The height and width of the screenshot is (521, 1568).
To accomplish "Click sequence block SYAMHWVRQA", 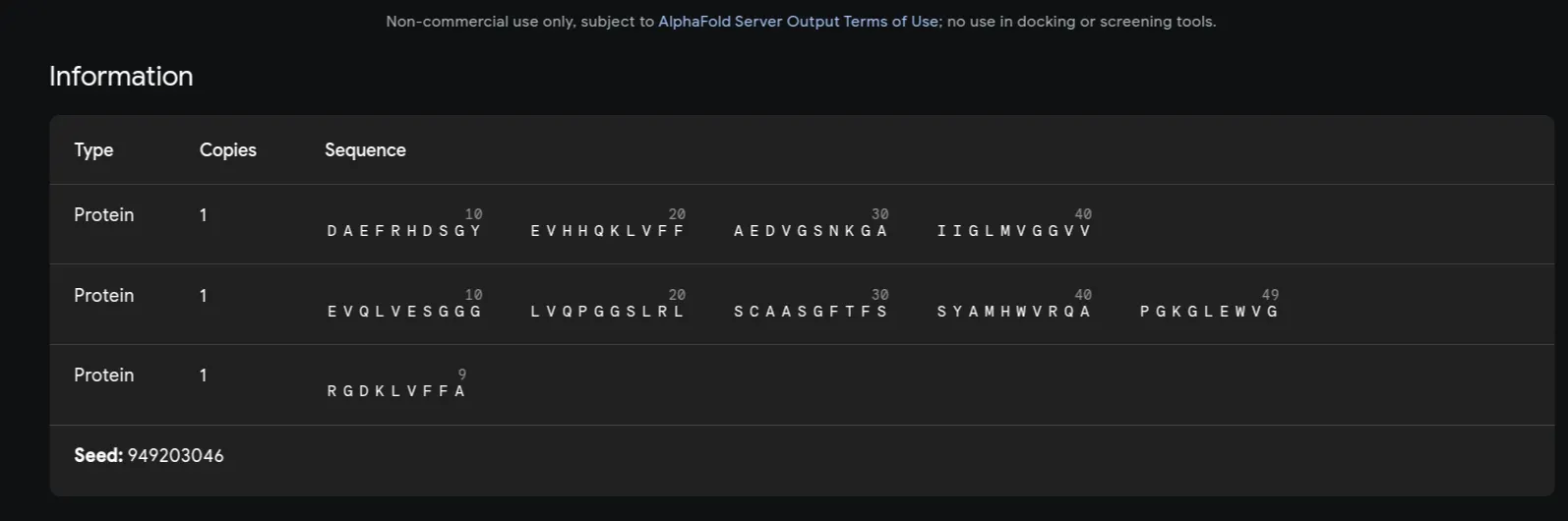I will (1014, 312).
